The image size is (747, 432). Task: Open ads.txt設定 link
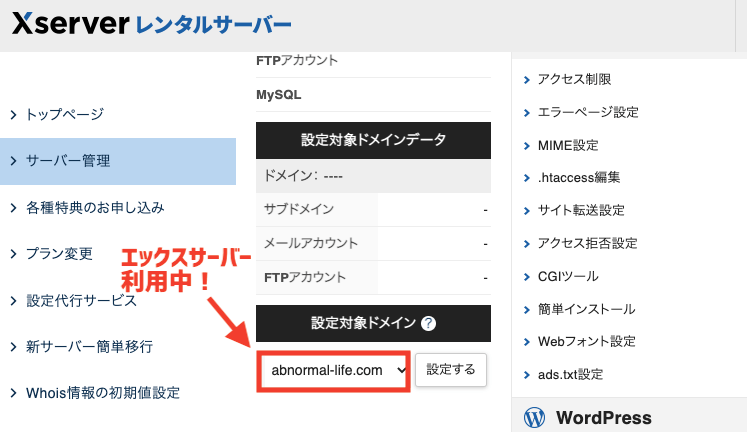(571, 374)
